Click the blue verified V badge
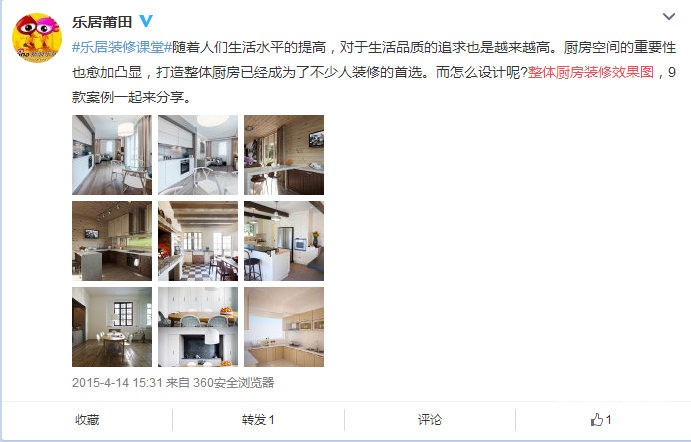Image resolution: width=691 pixels, height=442 pixels. point(146,21)
